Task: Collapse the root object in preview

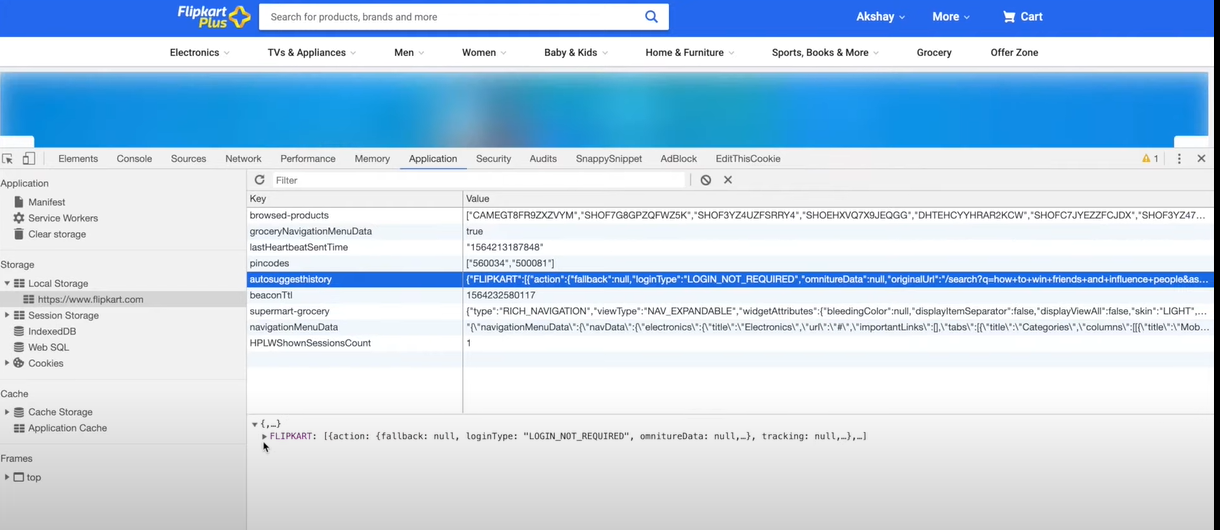Action: 255,424
